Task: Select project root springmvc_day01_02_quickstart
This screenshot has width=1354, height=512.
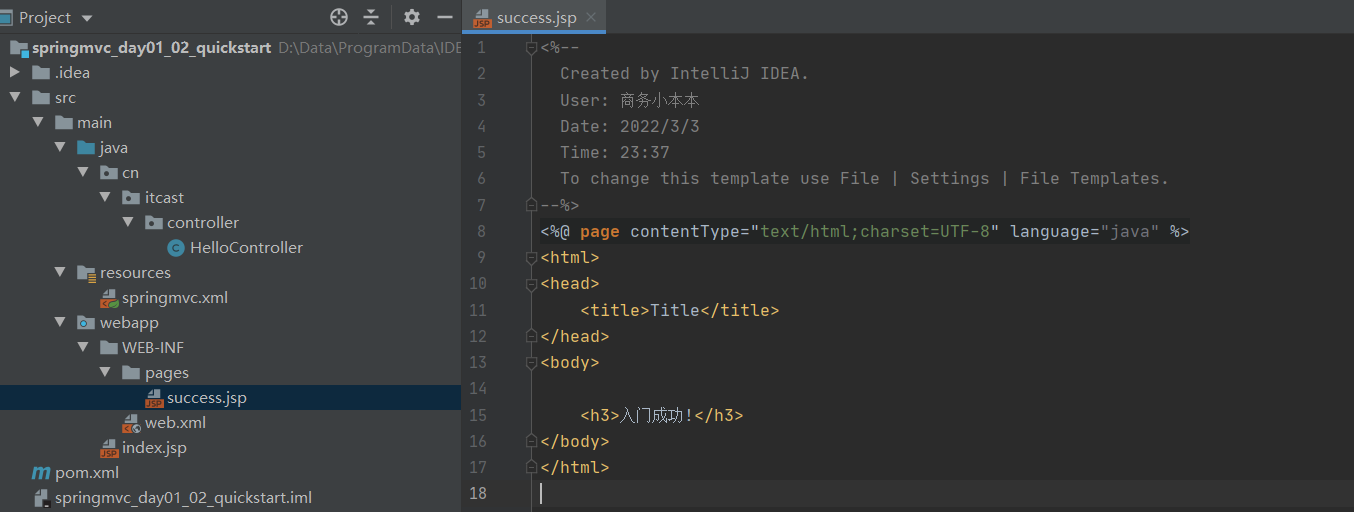Action: [x=151, y=47]
